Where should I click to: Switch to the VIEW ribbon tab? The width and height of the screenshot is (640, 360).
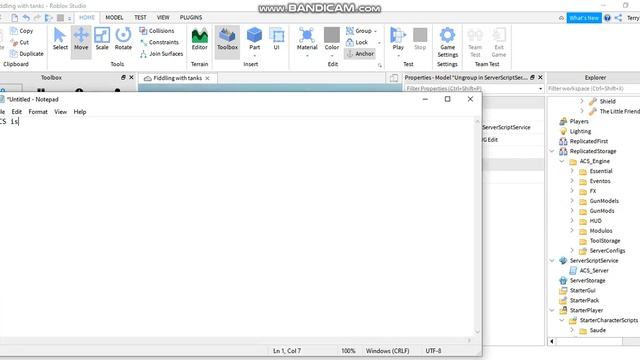point(163,18)
